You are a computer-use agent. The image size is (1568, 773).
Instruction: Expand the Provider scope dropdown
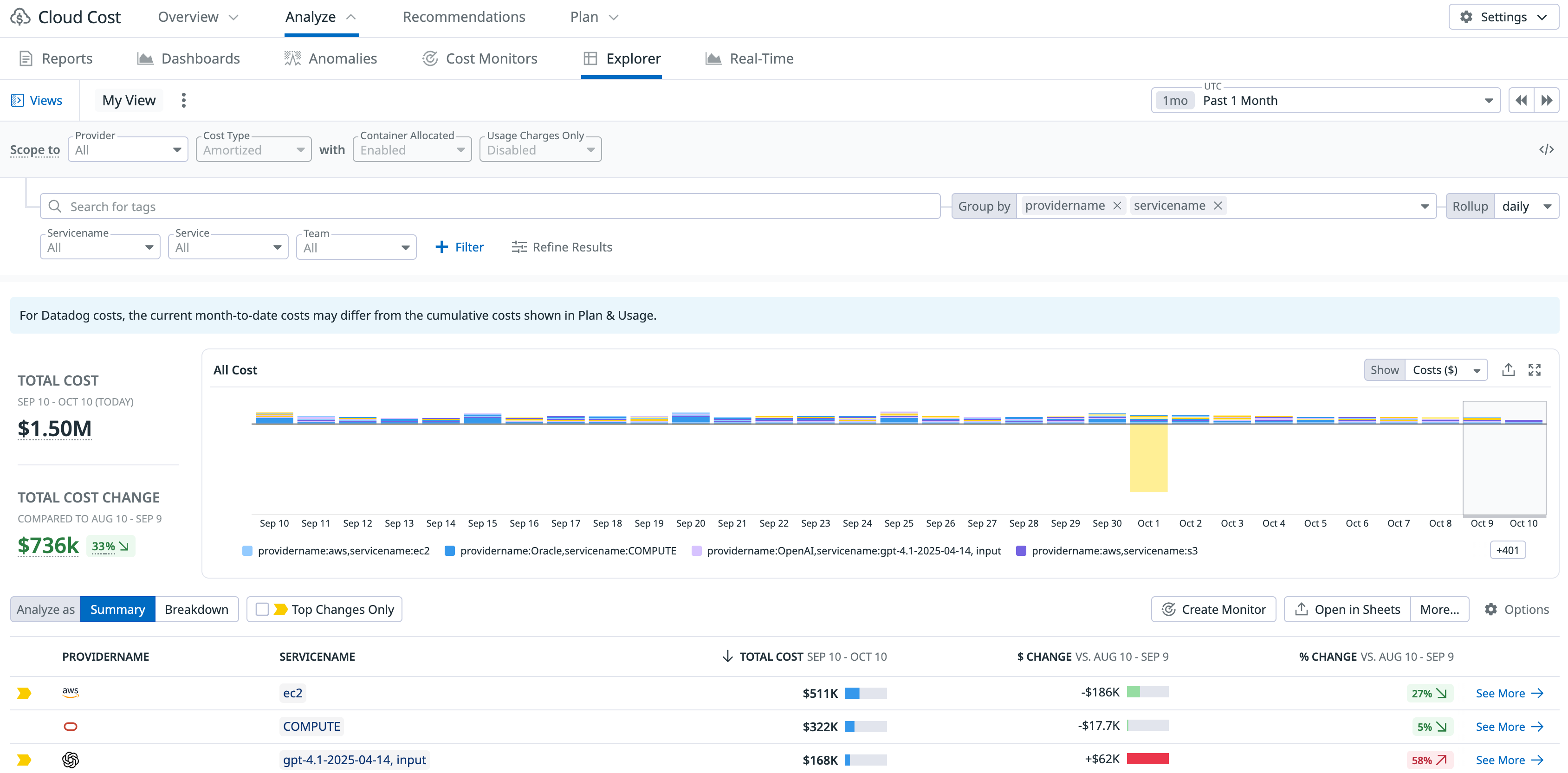[128, 150]
